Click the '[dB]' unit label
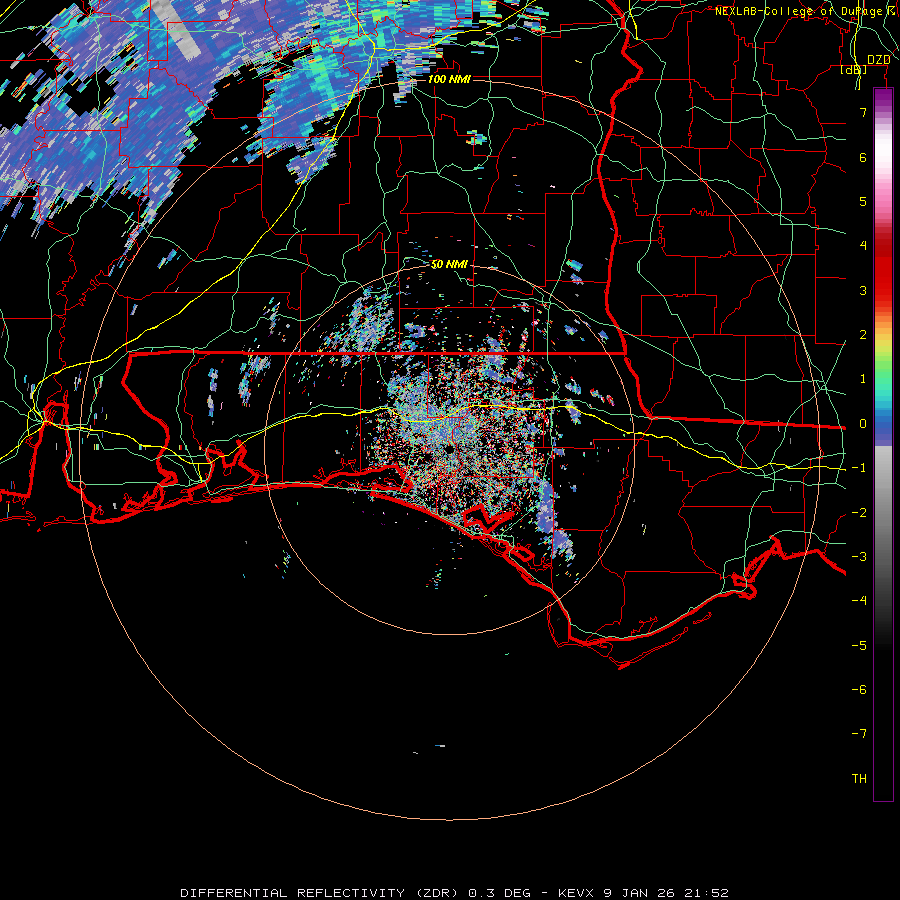The image size is (900, 900). [x=854, y=70]
